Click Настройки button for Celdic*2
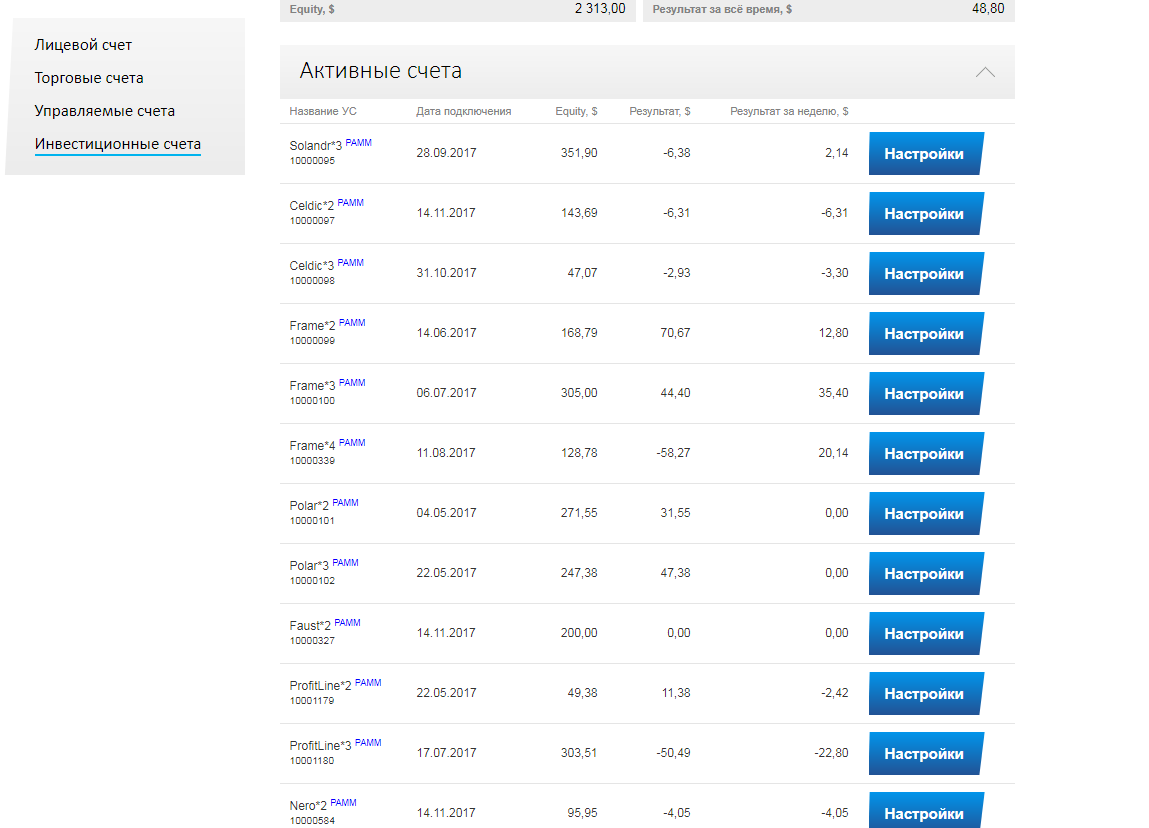 point(925,214)
